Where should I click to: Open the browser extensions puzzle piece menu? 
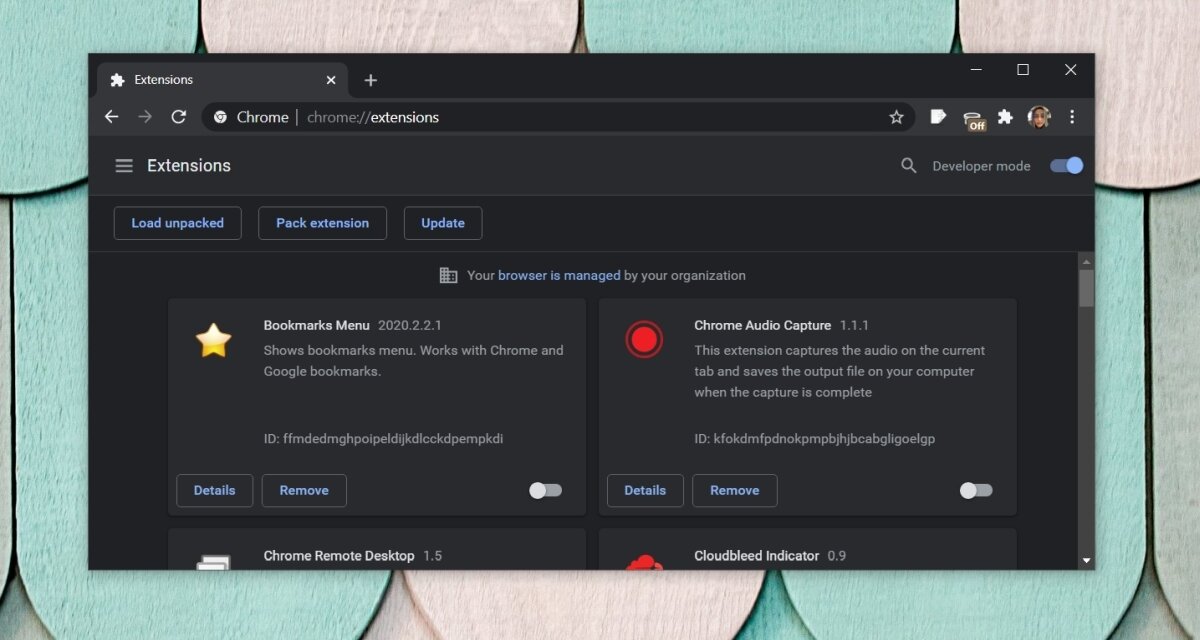(x=1005, y=117)
